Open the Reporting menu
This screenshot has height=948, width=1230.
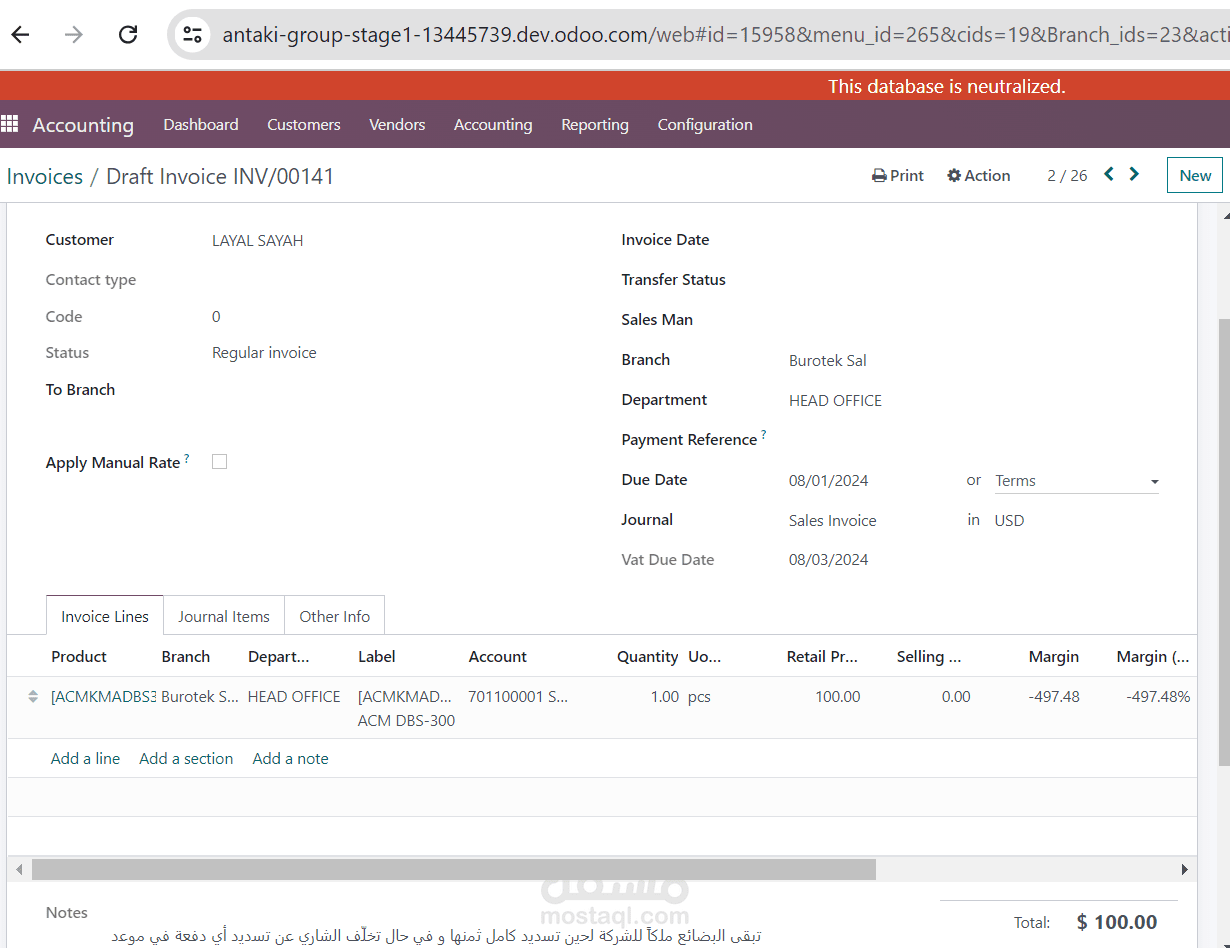(595, 124)
